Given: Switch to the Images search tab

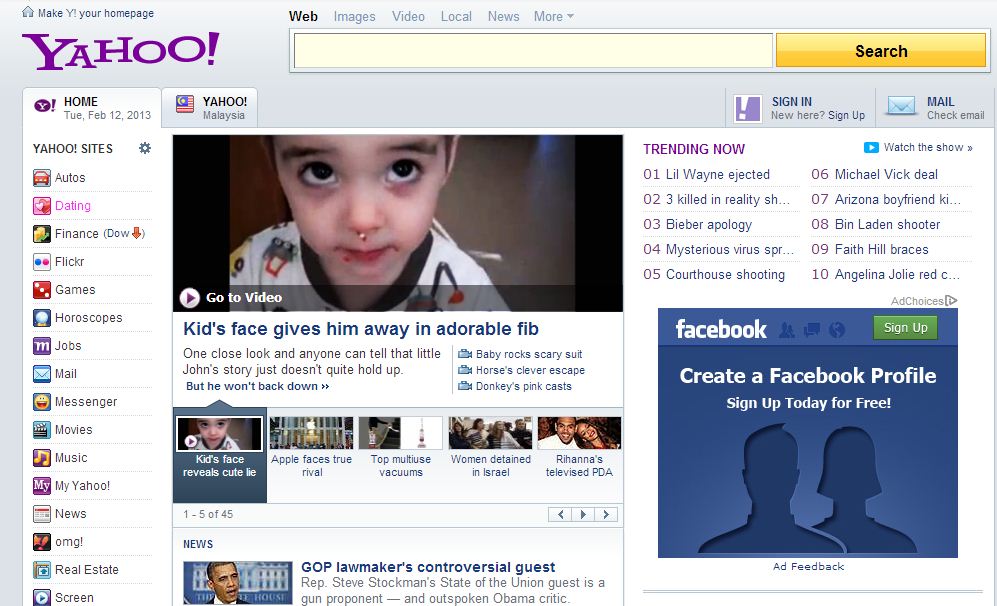Looking at the screenshot, I should tap(354, 17).
